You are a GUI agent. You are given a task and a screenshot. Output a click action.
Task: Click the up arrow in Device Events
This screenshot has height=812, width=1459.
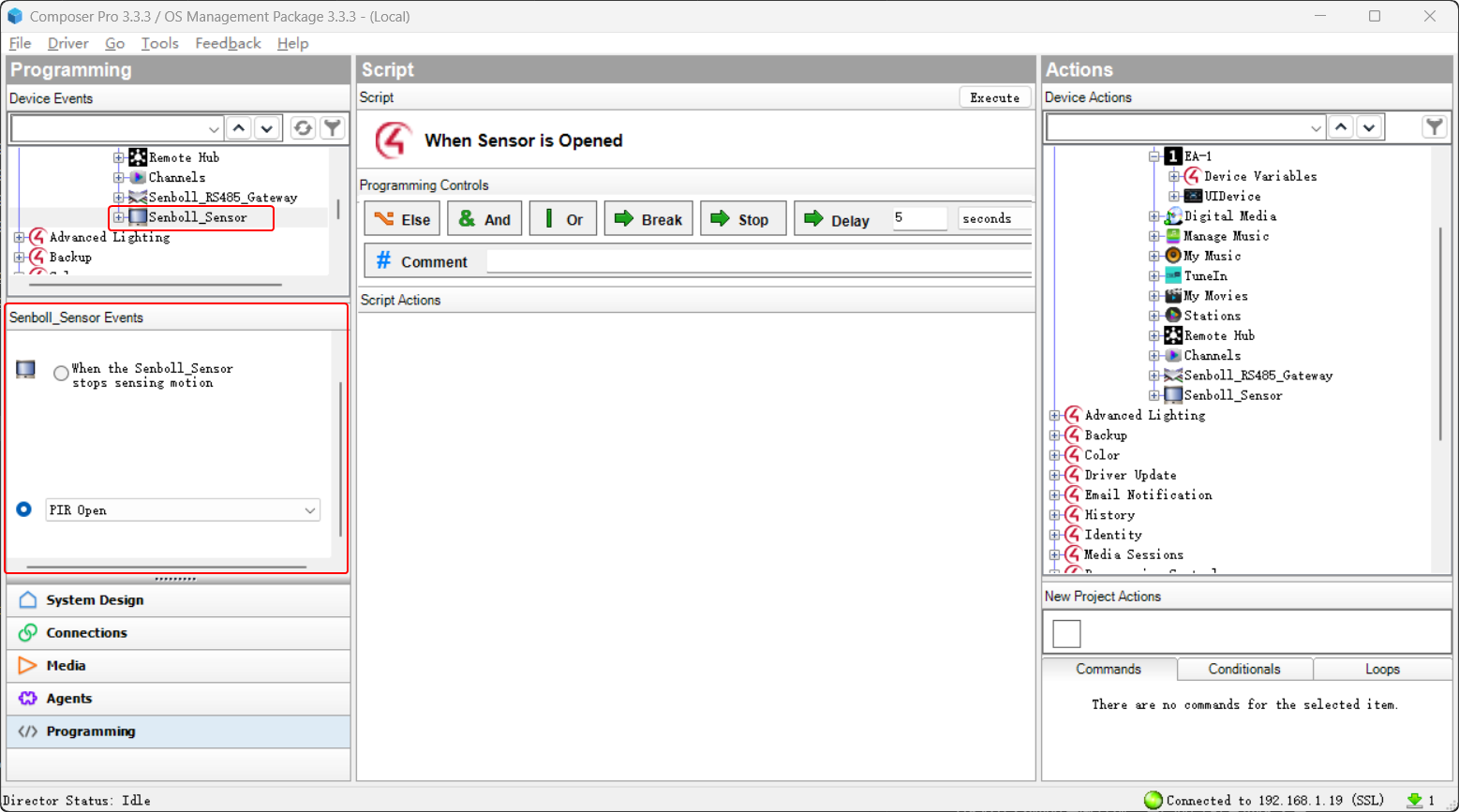[239, 128]
